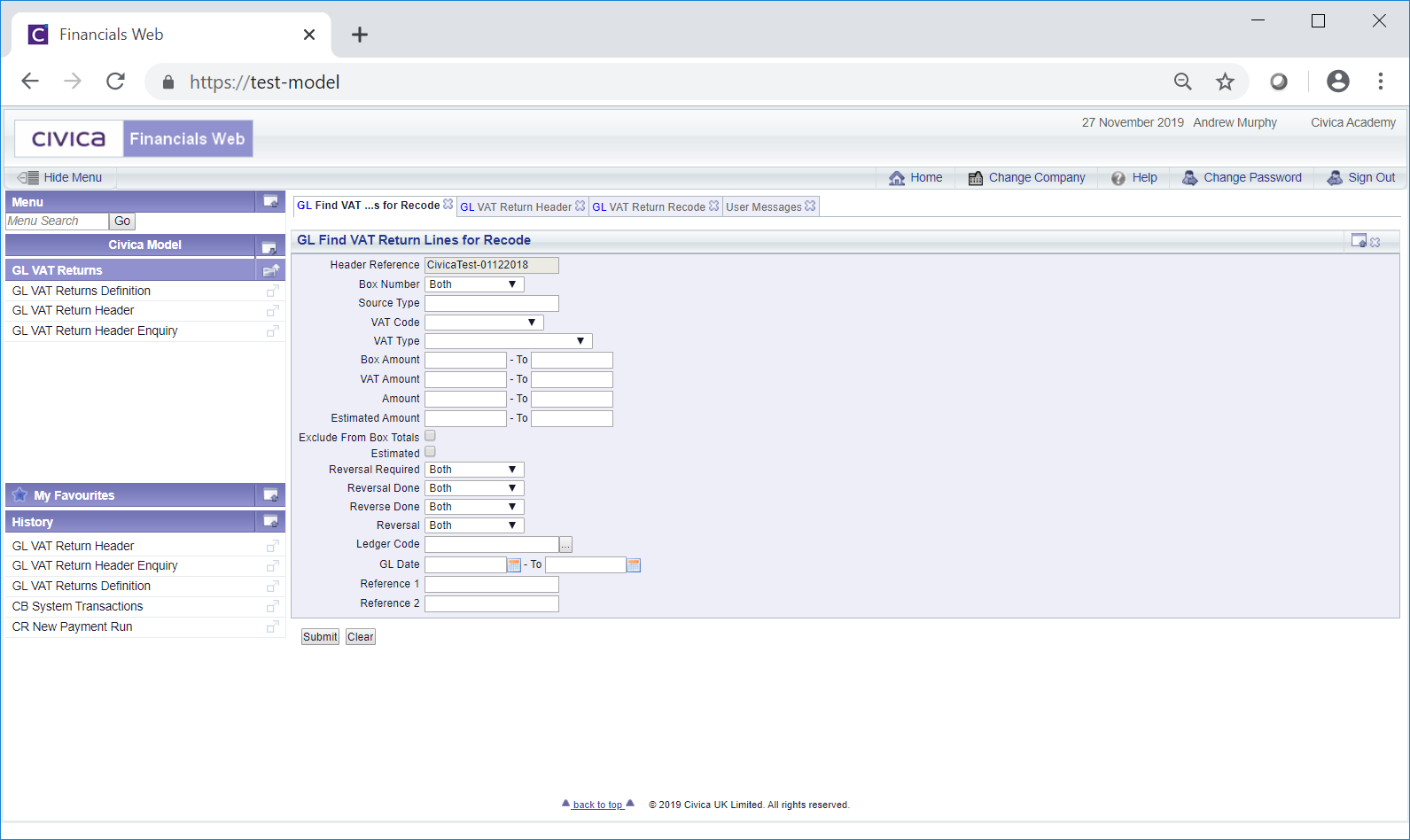1410x840 pixels.
Task: Open the GL Date start calendar picker
Action: pyautogui.click(x=514, y=565)
